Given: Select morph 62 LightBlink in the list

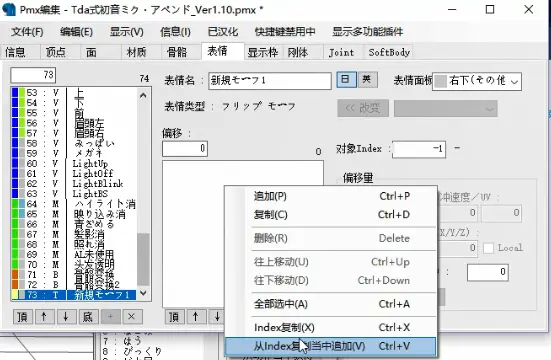Looking at the screenshot, I should [x=74, y=184].
